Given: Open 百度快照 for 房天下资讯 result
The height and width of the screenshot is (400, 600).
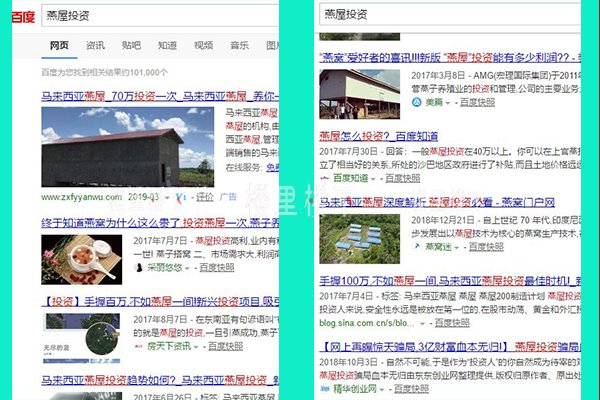Looking at the screenshot, I should 225,346.
